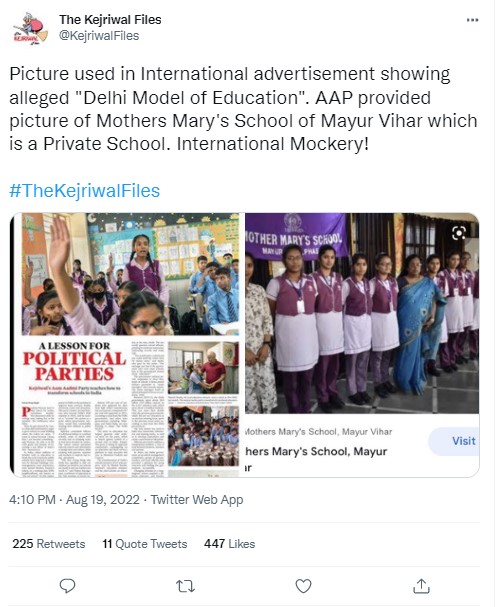Open the newspaper article image
This screenshot has width=502, height=607.
(127, 345)
